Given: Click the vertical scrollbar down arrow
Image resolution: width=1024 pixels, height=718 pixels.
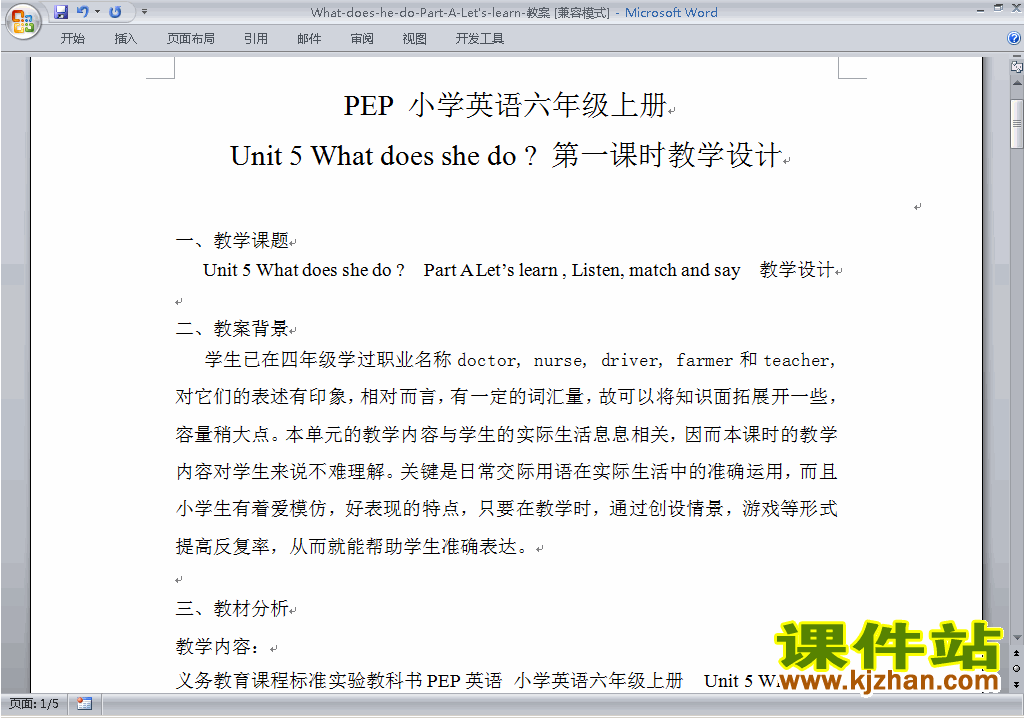Looking at the screenshot, I should (x=1016, y=638).
